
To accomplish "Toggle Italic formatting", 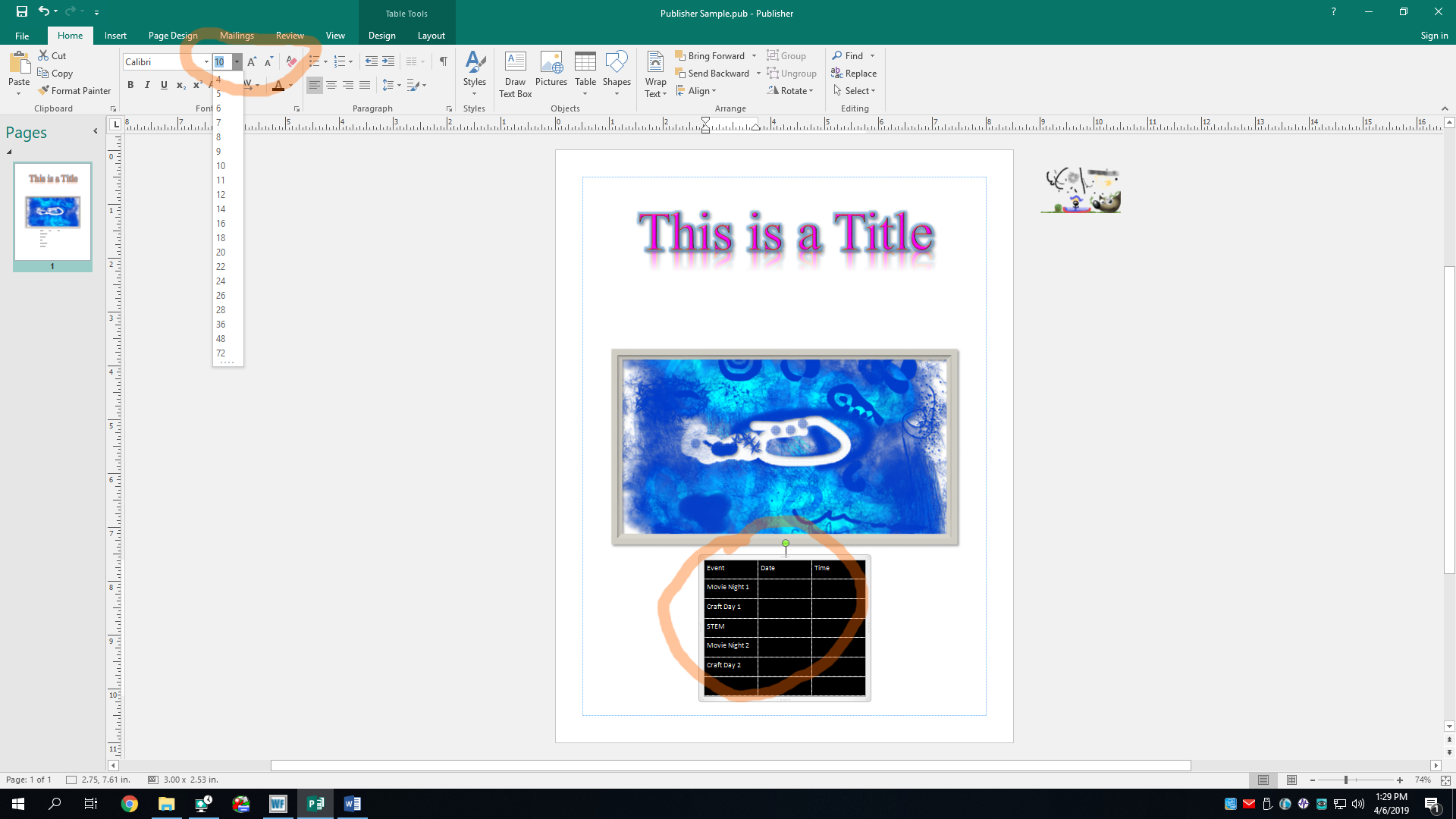I will click(147, 85).
